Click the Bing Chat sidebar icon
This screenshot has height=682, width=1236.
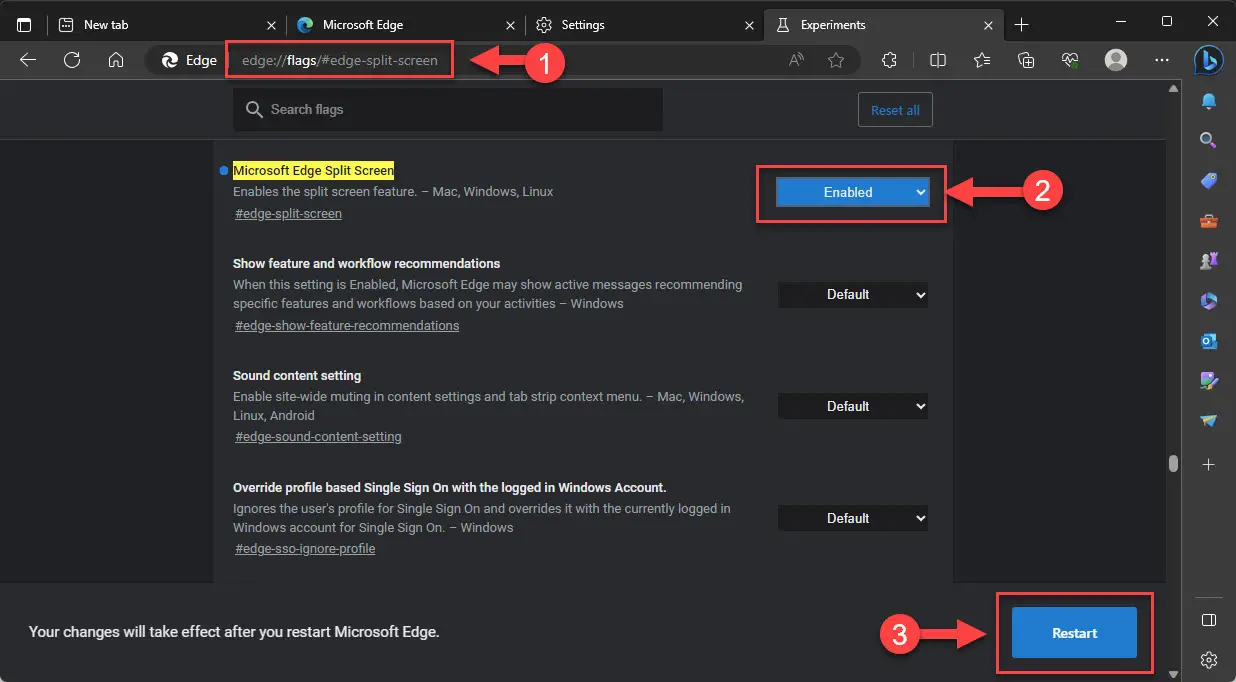(1208, 60)
